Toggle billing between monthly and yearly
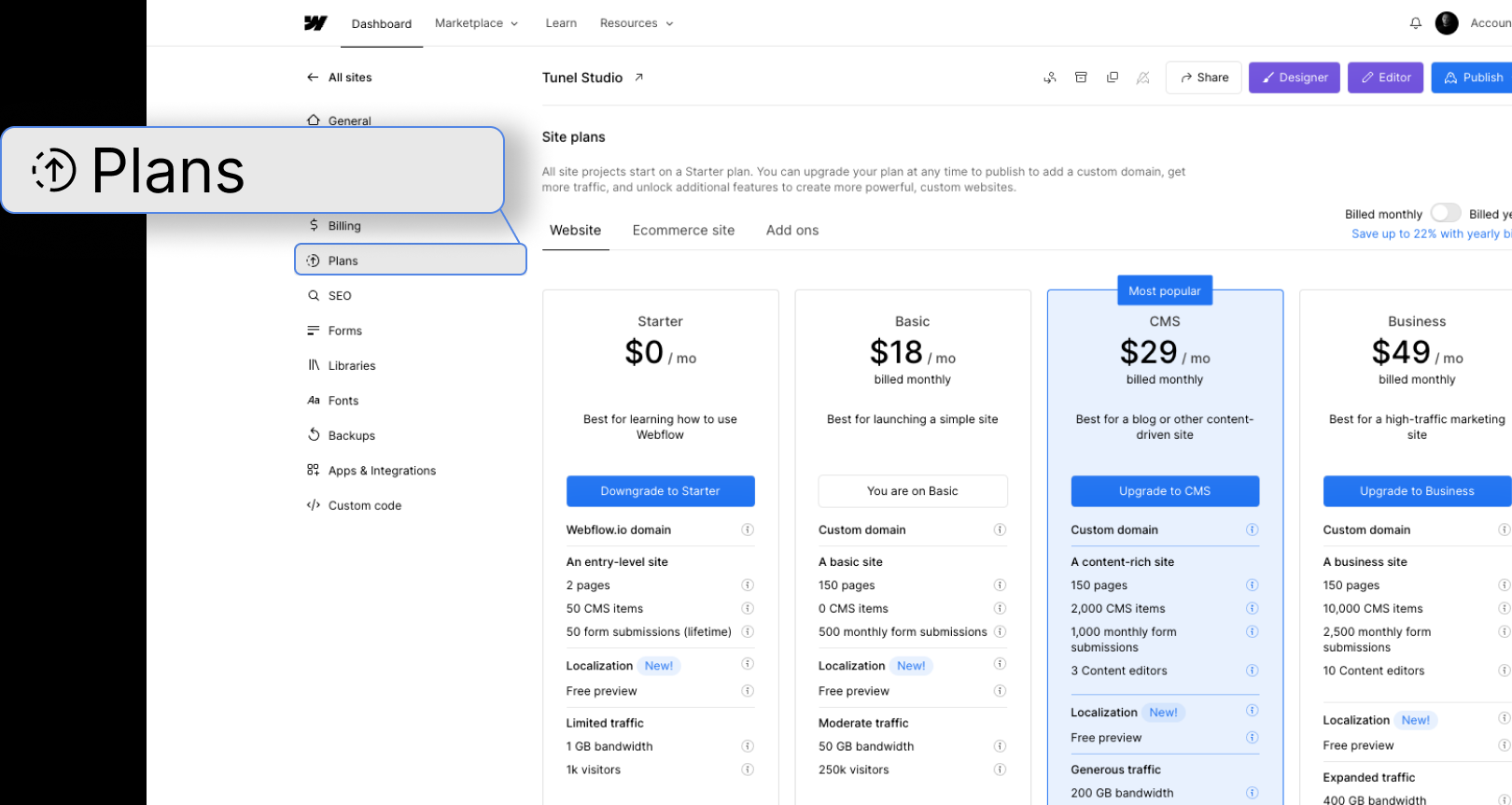The width and height of the screenshot is (1512, 805). pyautogui.click(x=1446, y=214)
